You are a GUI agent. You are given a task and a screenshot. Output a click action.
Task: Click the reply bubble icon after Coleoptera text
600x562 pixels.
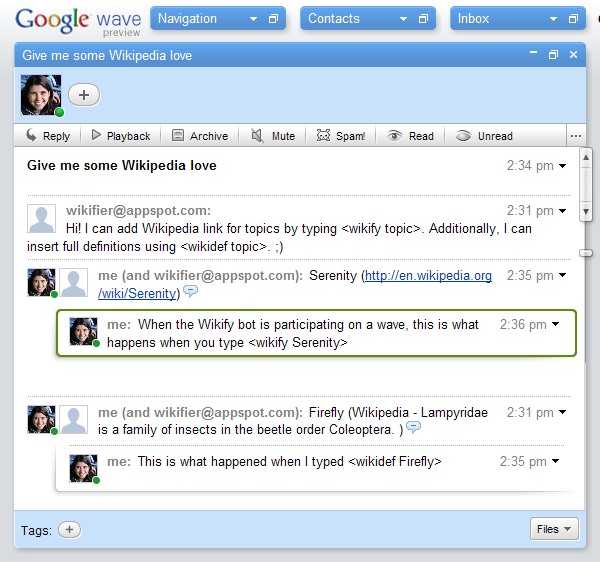click(413, 427)
